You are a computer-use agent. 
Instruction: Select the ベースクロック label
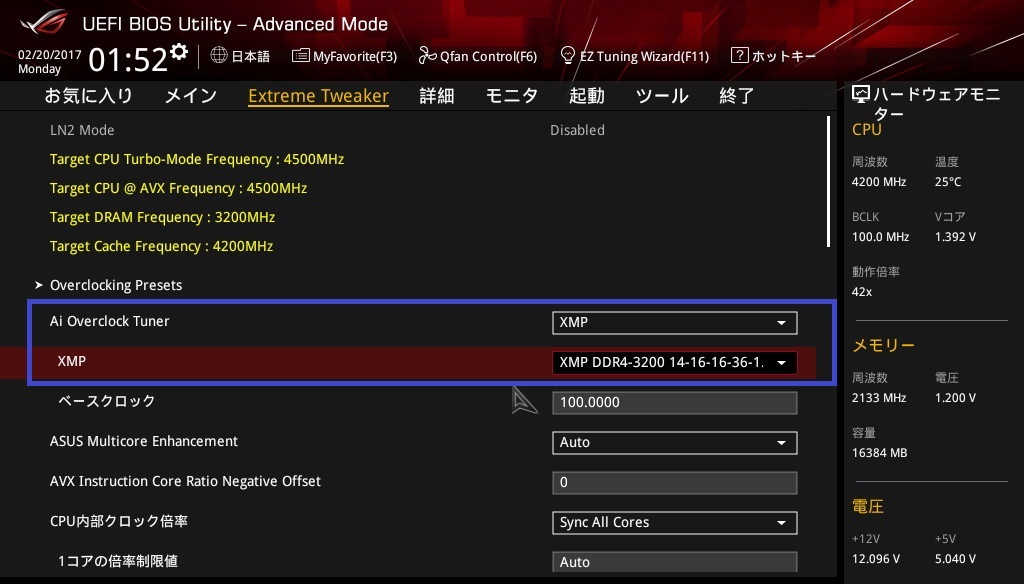point(106,401)
